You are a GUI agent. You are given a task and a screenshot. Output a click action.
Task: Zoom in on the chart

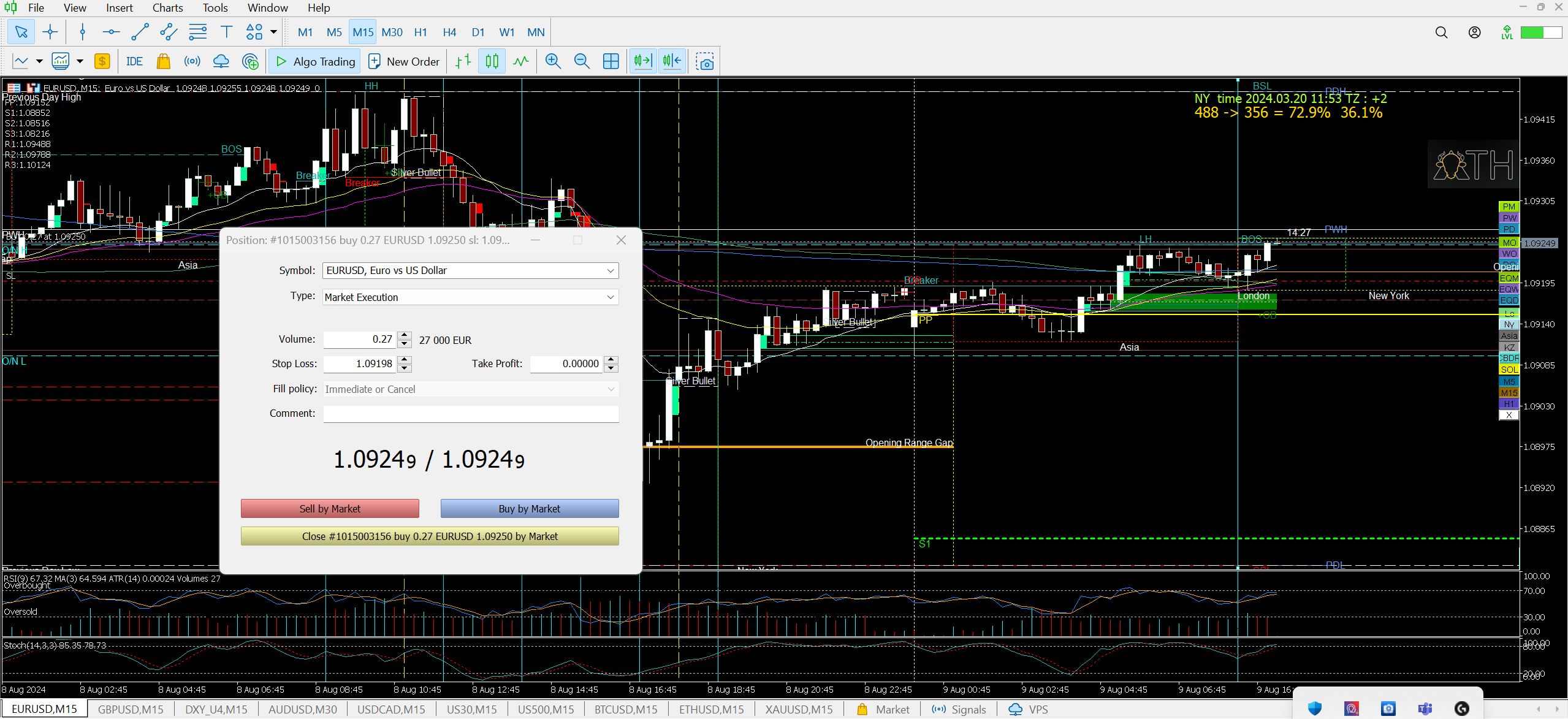pos(553,61)
